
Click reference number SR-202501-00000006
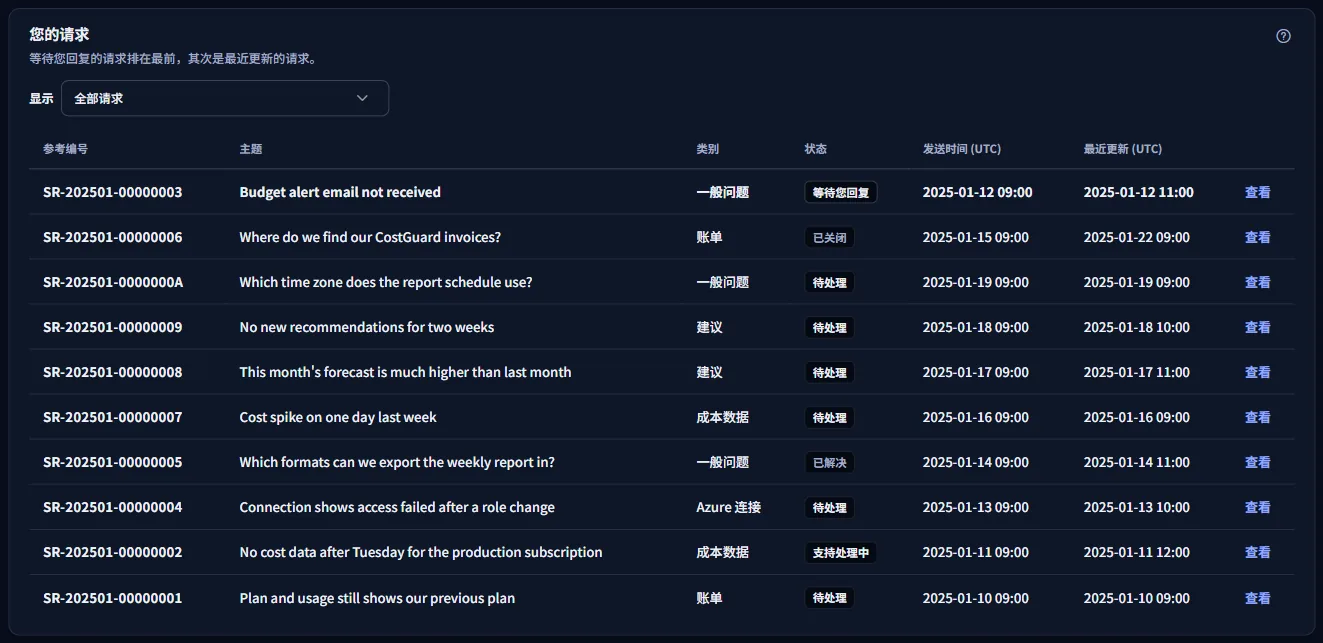(113, 237)
